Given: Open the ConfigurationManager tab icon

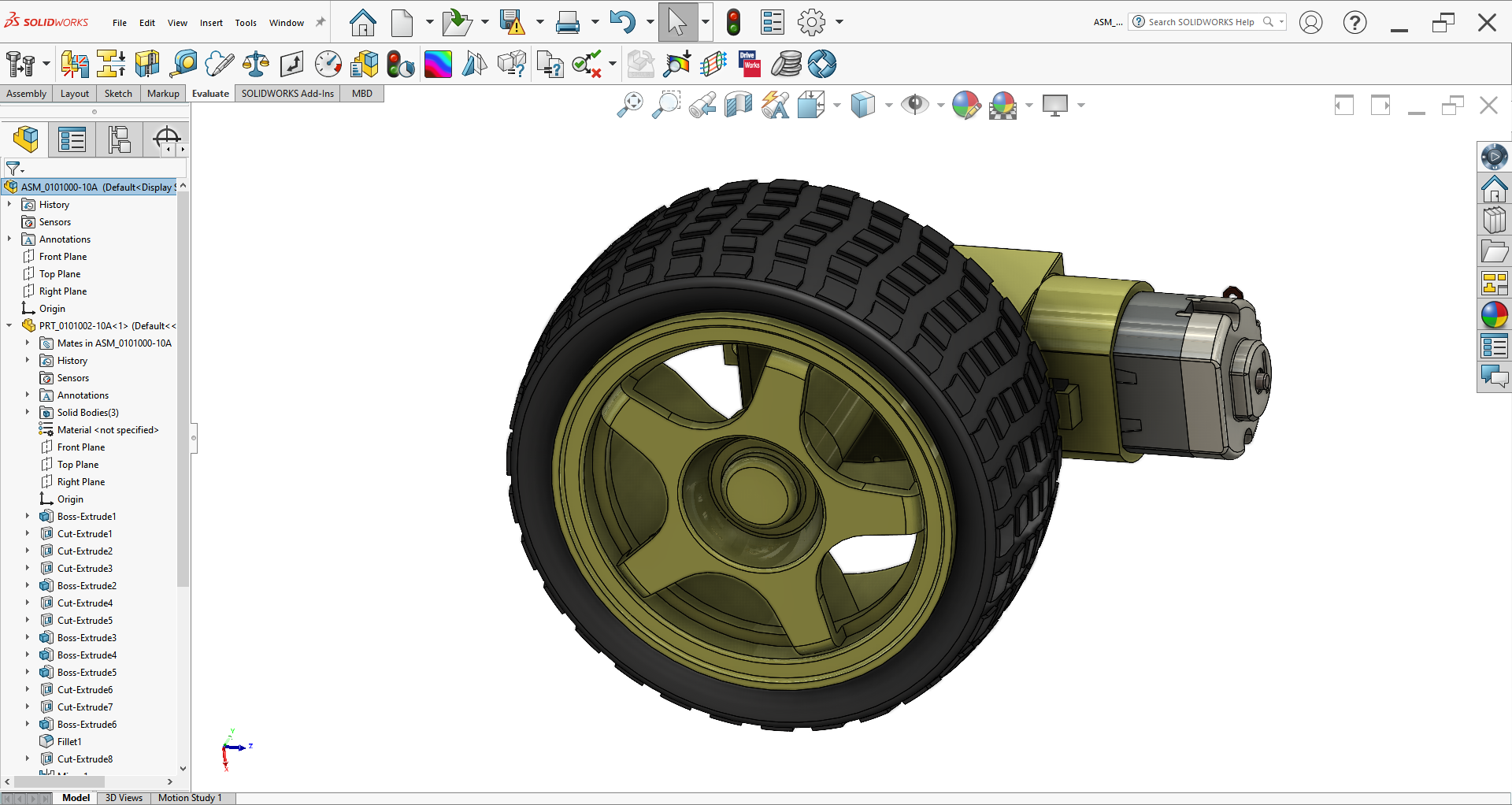Looking at the screenshot, I should point(120,140).
